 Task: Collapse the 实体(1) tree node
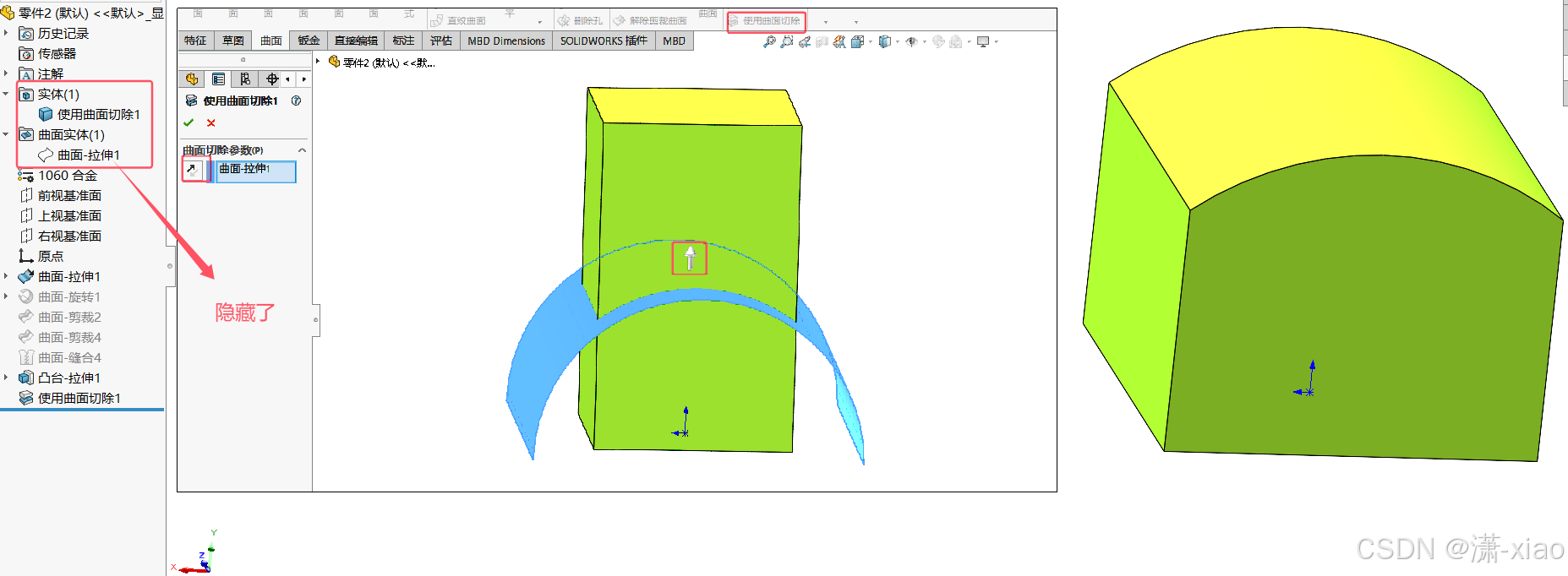pyautogui.click(x=6, y=95)
